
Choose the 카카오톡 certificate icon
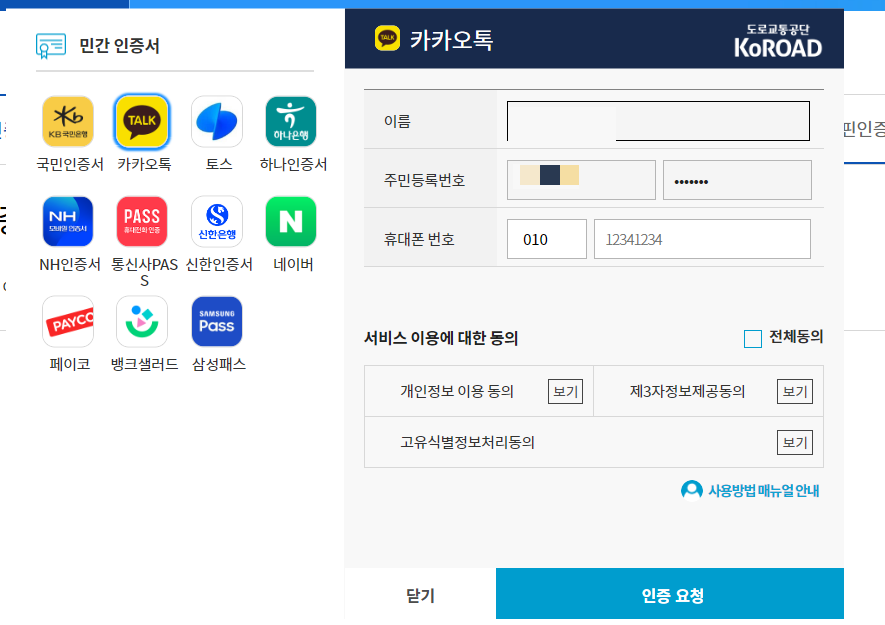point(142,121)
